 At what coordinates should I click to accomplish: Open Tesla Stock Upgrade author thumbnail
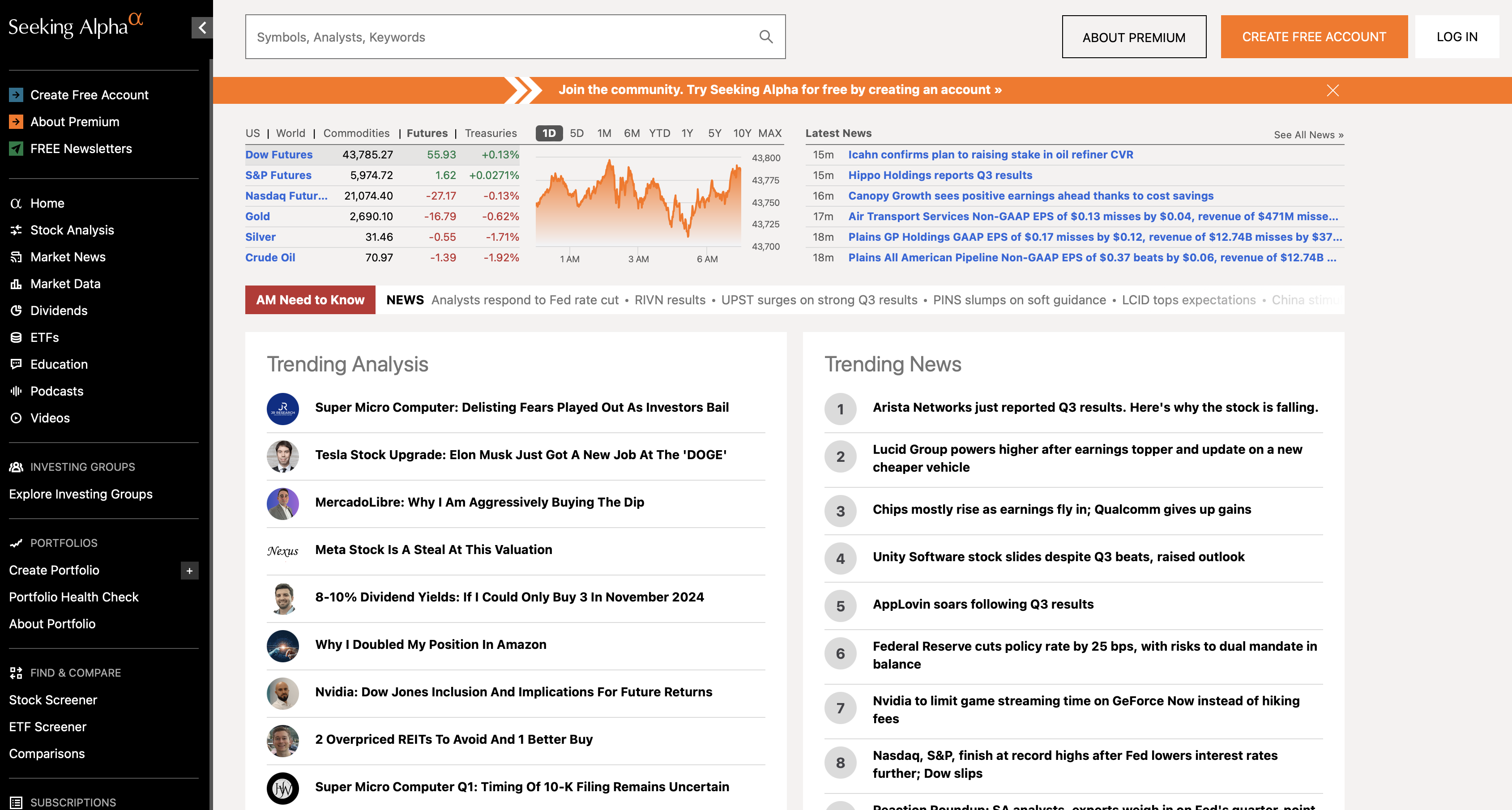283,456
